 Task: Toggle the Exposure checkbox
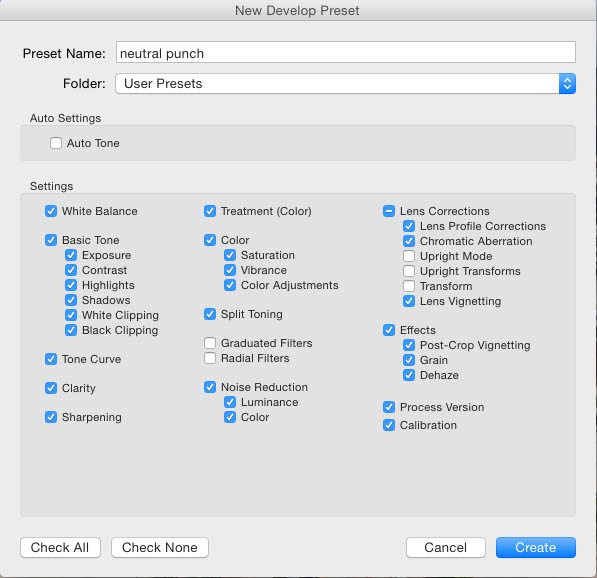point(71,255)
